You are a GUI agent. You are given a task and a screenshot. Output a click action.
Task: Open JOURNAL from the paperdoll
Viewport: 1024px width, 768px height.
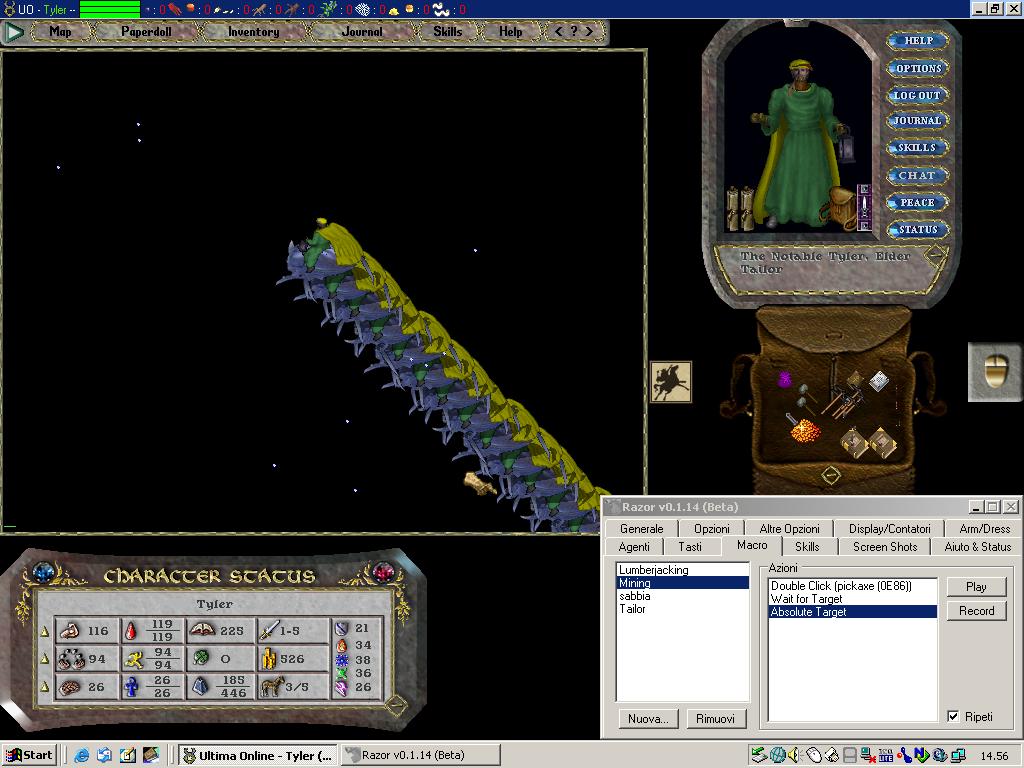pos(918,121)
